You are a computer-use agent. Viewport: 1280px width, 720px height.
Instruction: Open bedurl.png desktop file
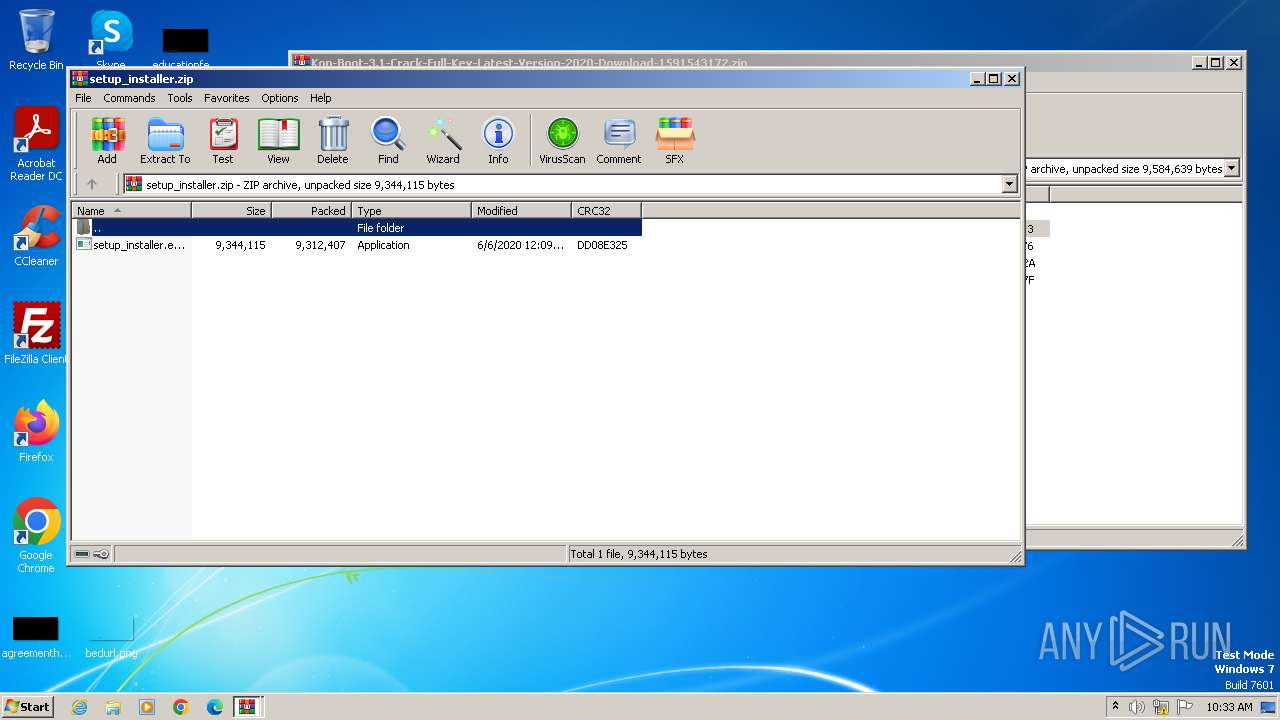[x=111, y=637]
